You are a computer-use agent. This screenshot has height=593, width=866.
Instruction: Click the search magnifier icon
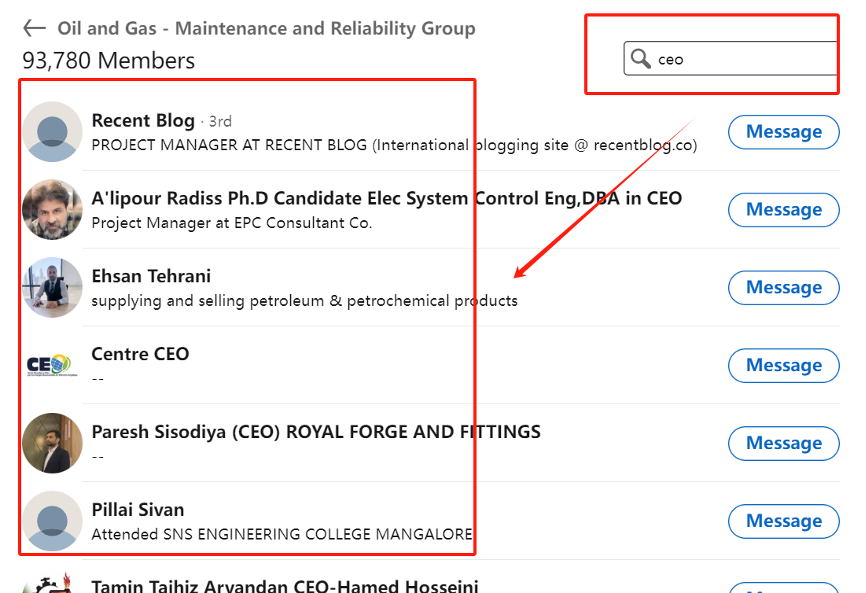tap(640, 58)
